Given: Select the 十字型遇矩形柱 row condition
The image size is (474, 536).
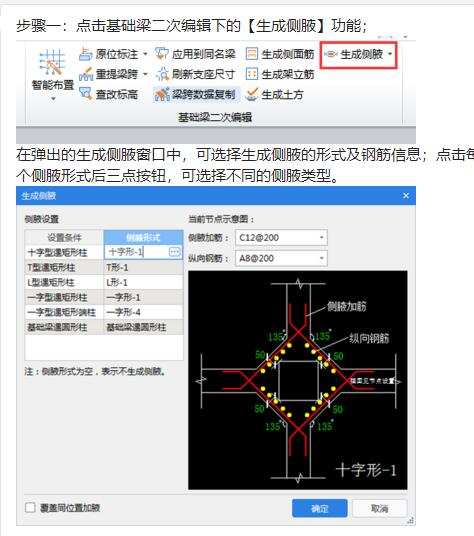Looking at the screenshot, I should [x=64, y=253].
